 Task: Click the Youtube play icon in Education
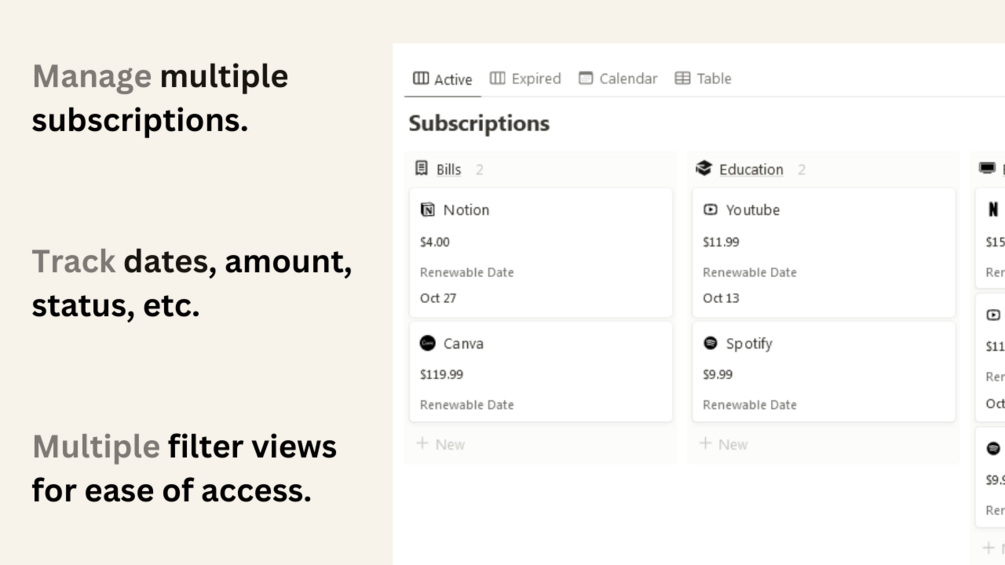click(x=710, y=209)
